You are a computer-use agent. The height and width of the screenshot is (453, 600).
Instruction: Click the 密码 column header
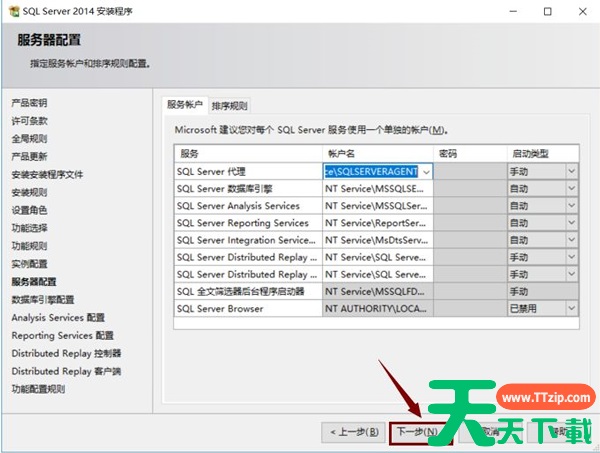pos(470,154)
